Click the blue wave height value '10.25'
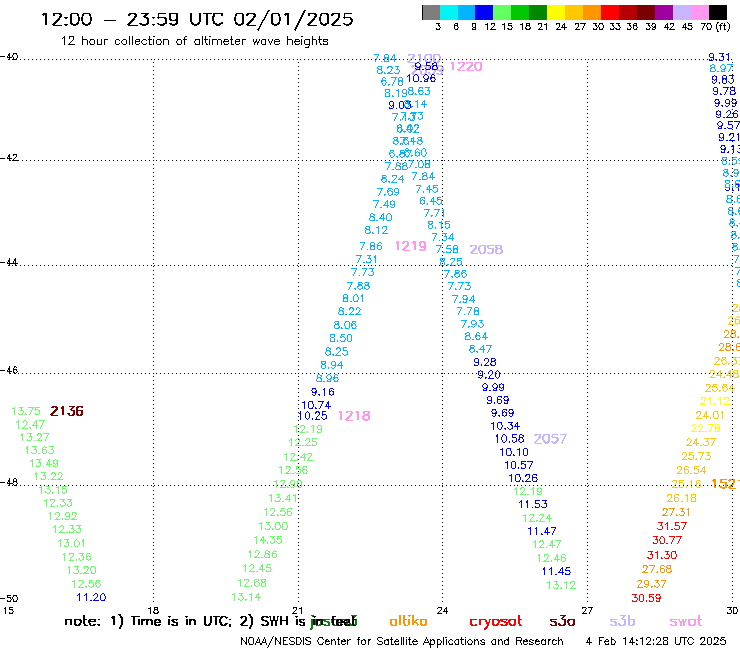The height and width of the screenshot is (650, 740). [x=313, y=416]
